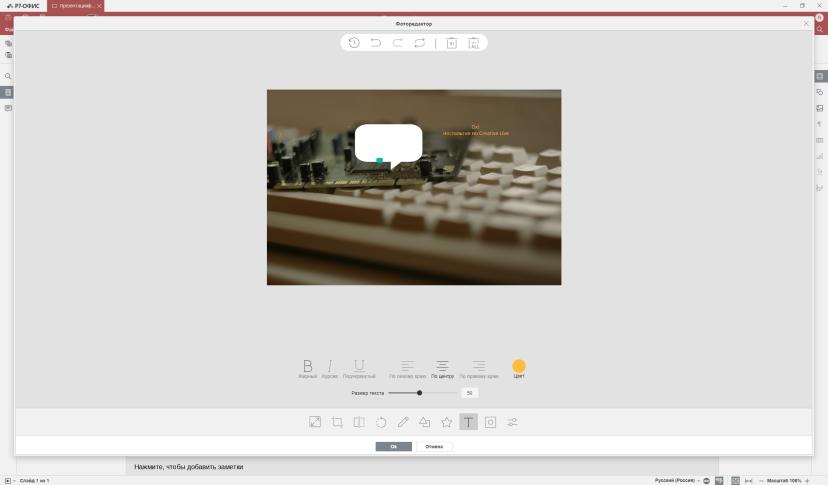Click the notes area to add slide notes
828x485 pixels.
pyautogui.click(x=421, y=467)
